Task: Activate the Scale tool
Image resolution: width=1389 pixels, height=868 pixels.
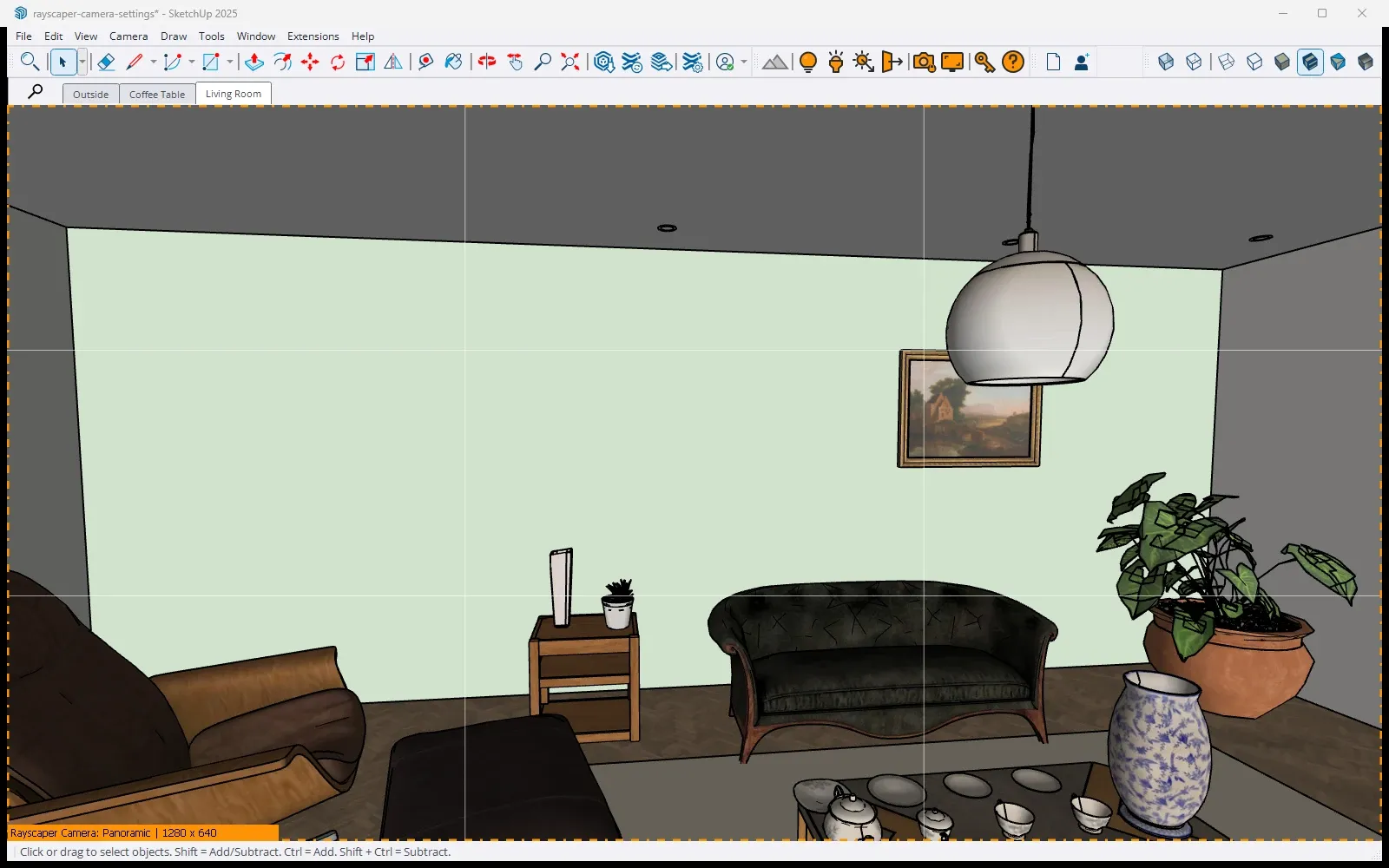Action: click(365, 62)
